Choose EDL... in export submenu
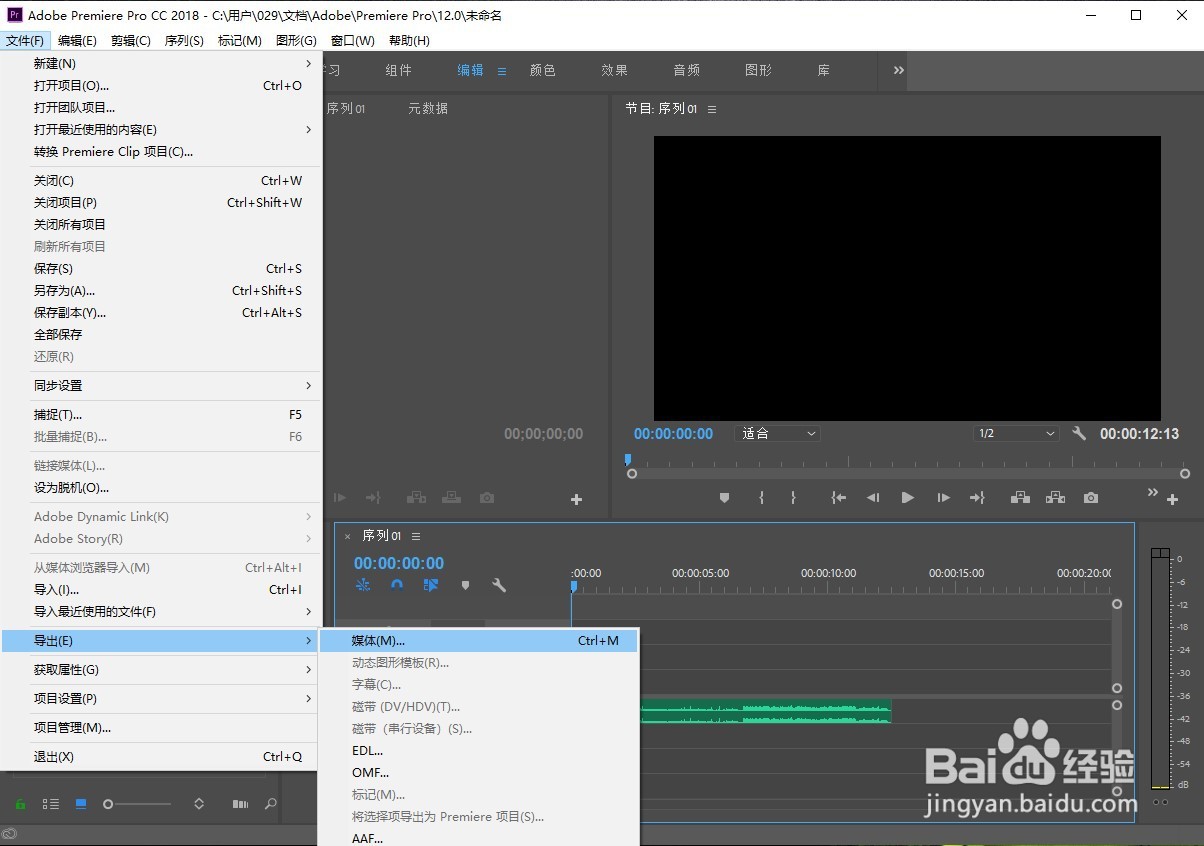1204x846 pixels. 478,750
